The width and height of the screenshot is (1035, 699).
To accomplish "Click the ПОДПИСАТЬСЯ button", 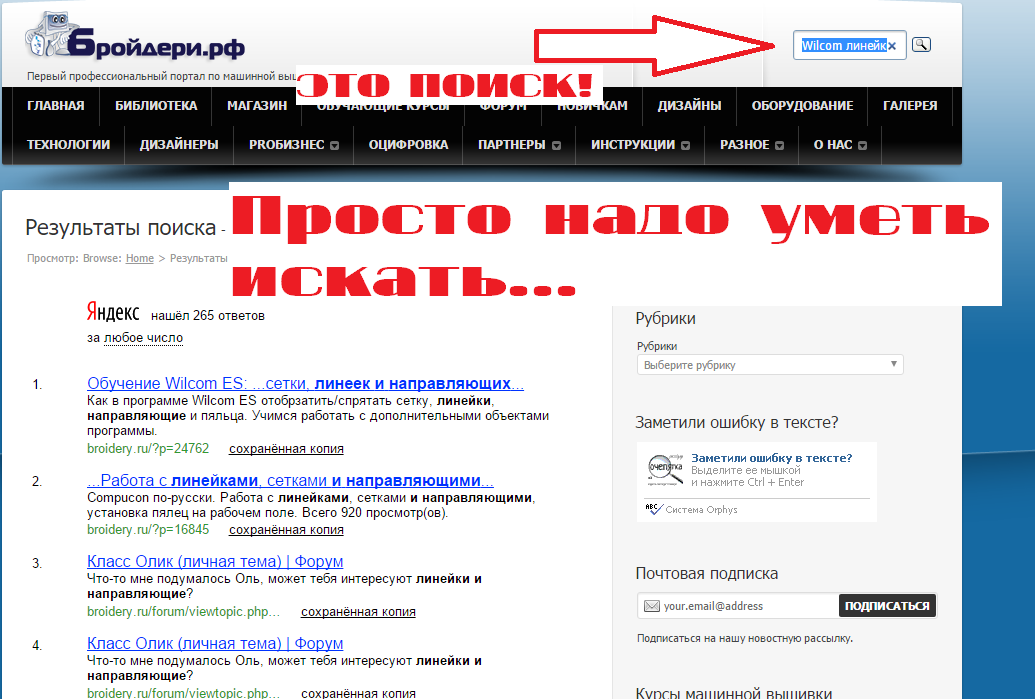I will pyautogui.click(x=887, y=606).
